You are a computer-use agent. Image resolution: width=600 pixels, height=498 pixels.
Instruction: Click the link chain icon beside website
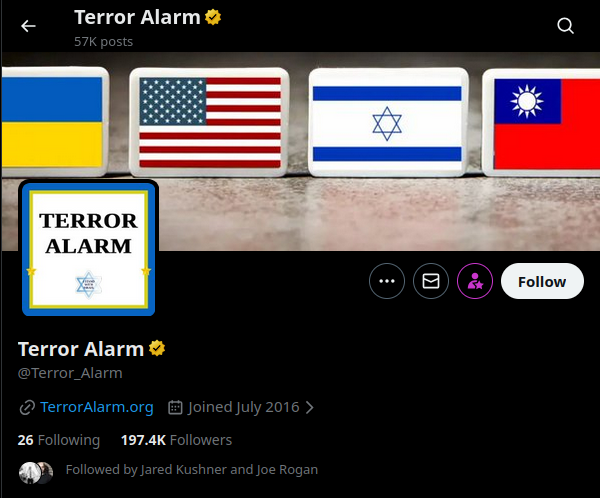click(x=27, y=408)
